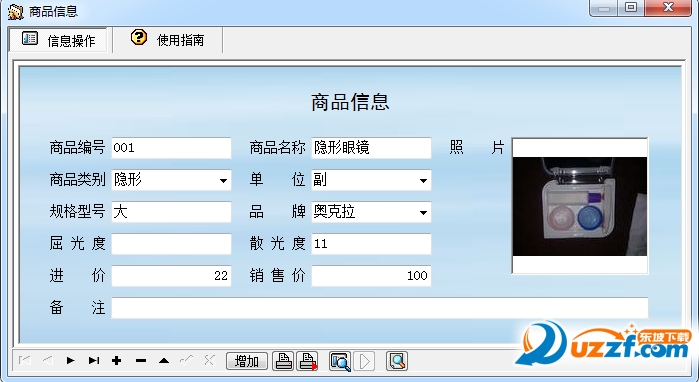Delete record with minus icon

(140, 361)
